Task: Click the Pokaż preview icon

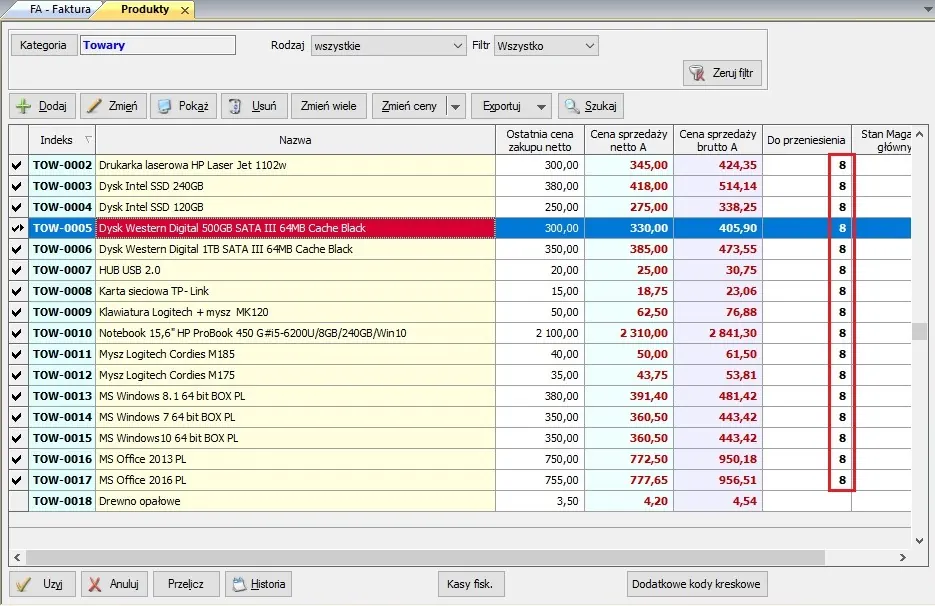Action: (165, 106)
